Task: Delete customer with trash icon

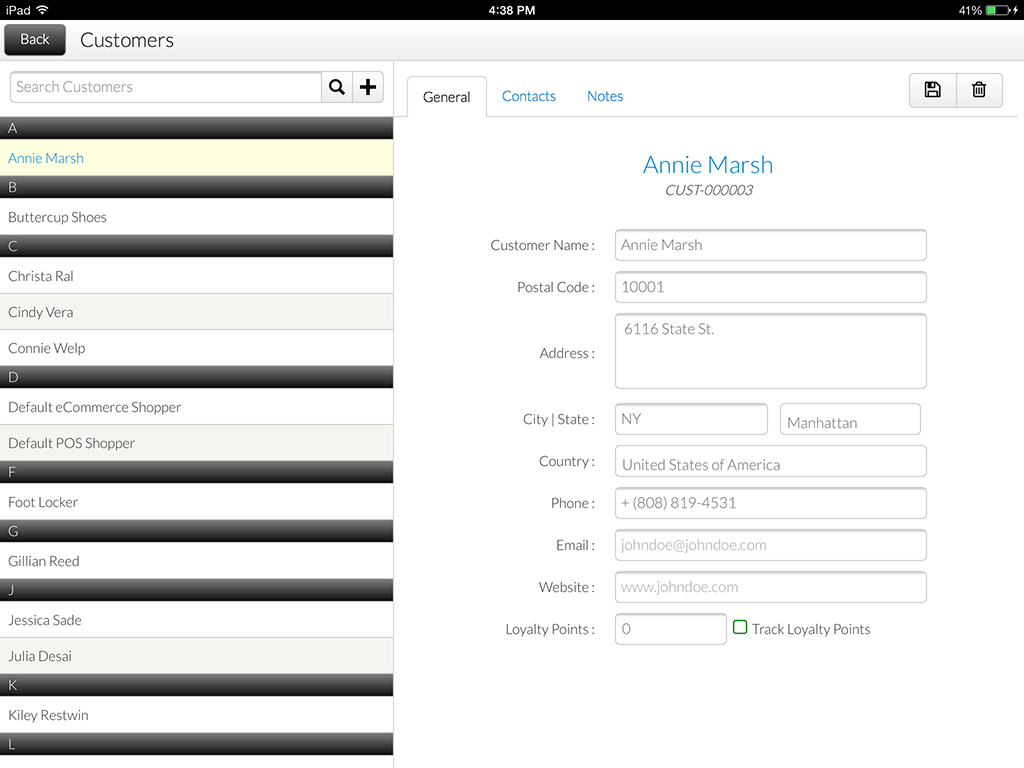Action: click(979, 90)
